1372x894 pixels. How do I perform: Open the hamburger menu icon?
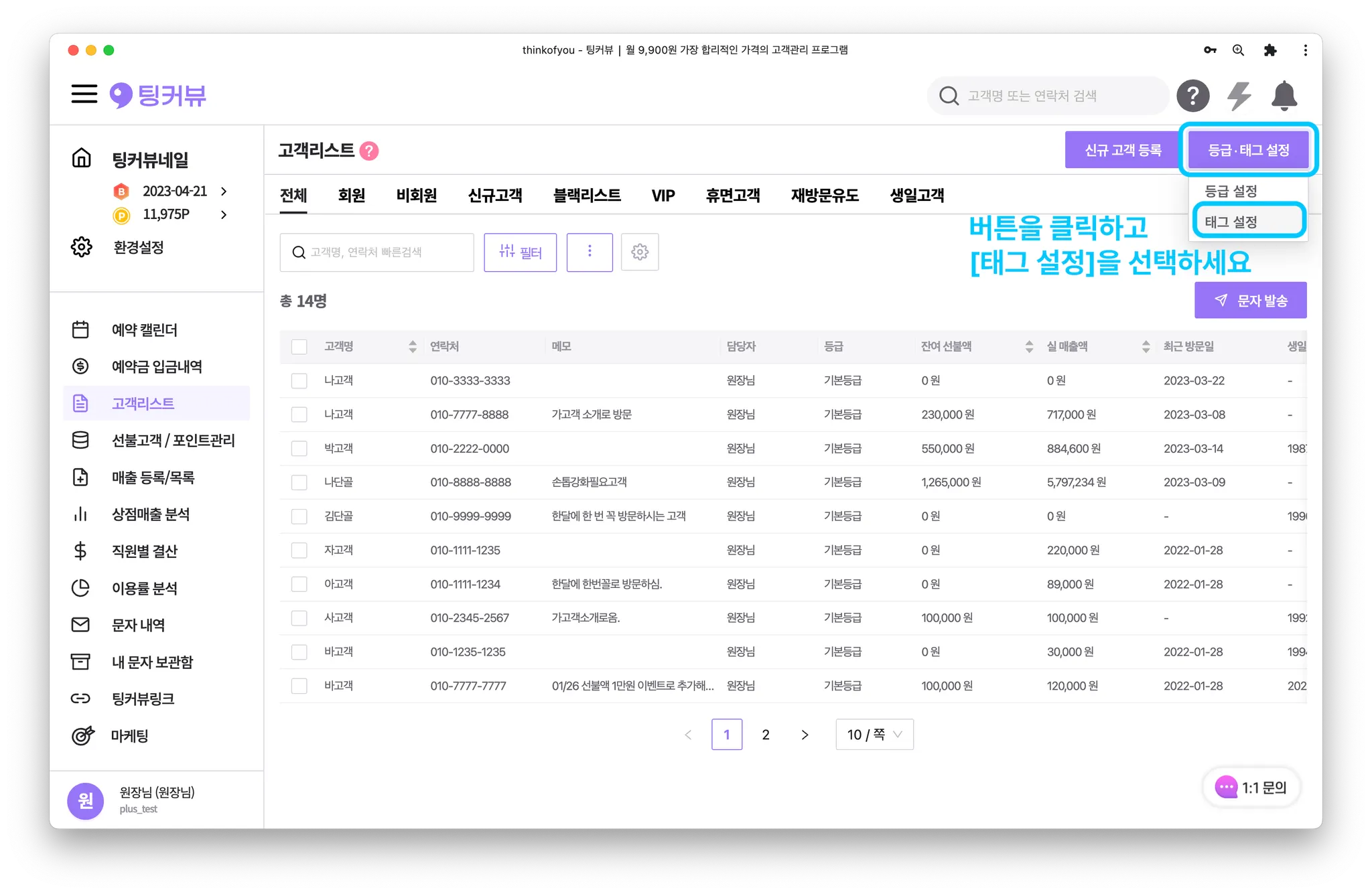pos(84,94)
